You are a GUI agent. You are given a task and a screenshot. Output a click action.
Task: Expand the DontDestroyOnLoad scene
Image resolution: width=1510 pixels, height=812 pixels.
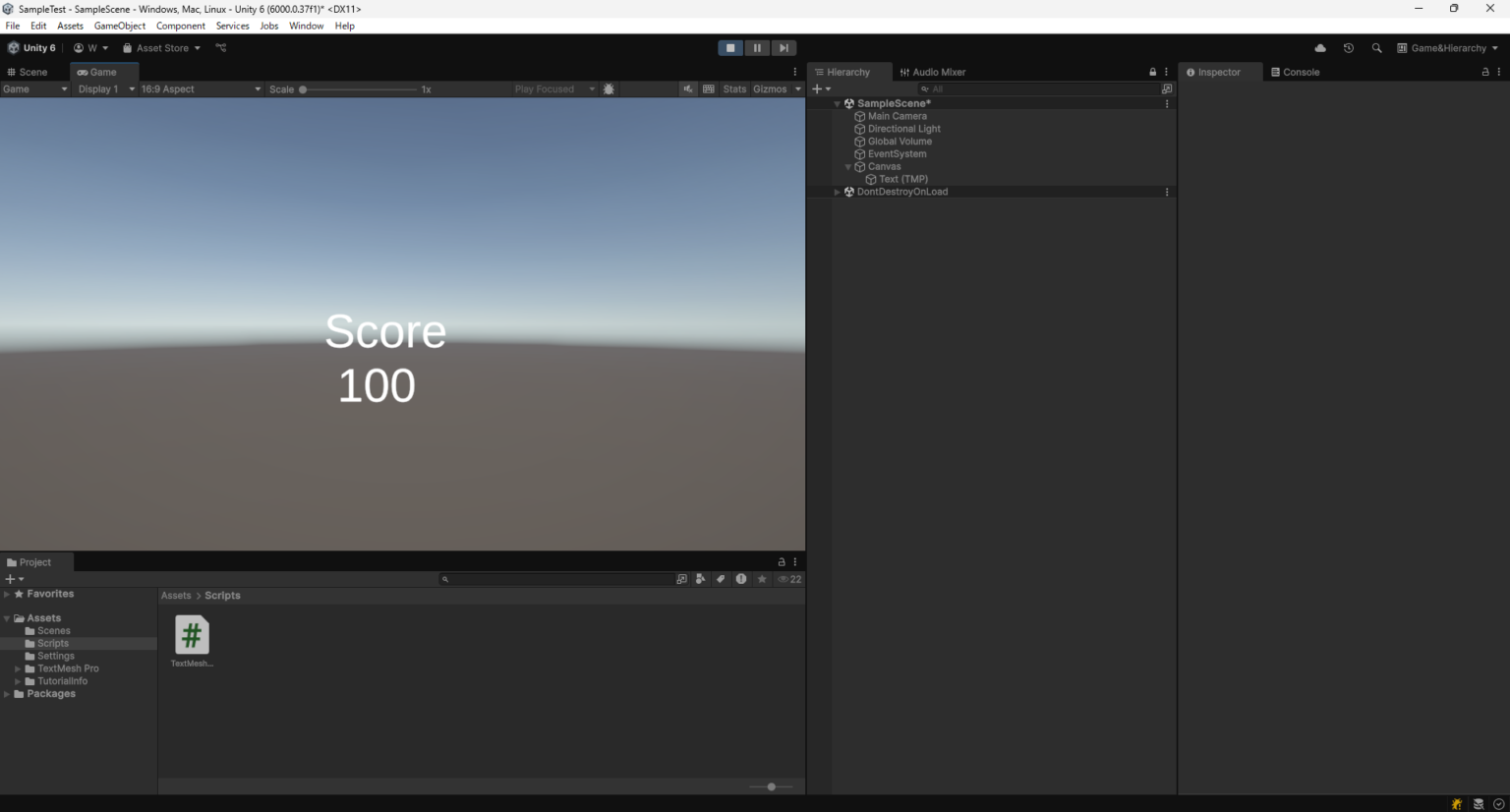(837, 192)
